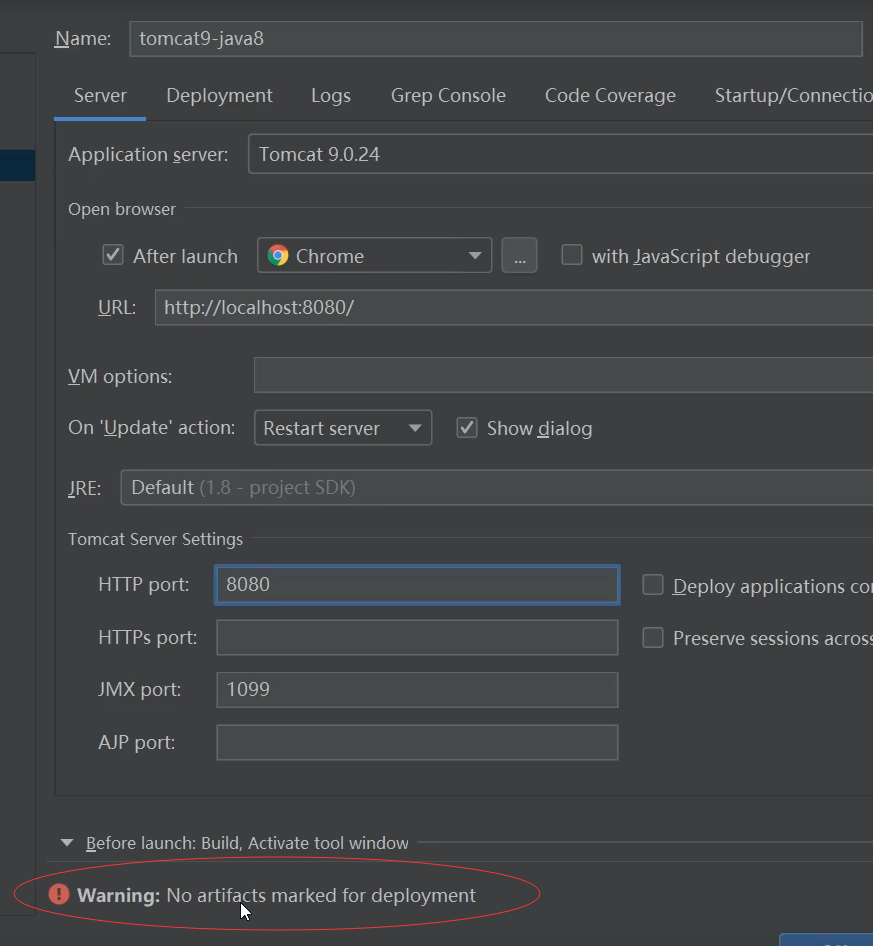Switch to the Grep Console tab
This screenshot has height=946, width=873.
point(448,95)
